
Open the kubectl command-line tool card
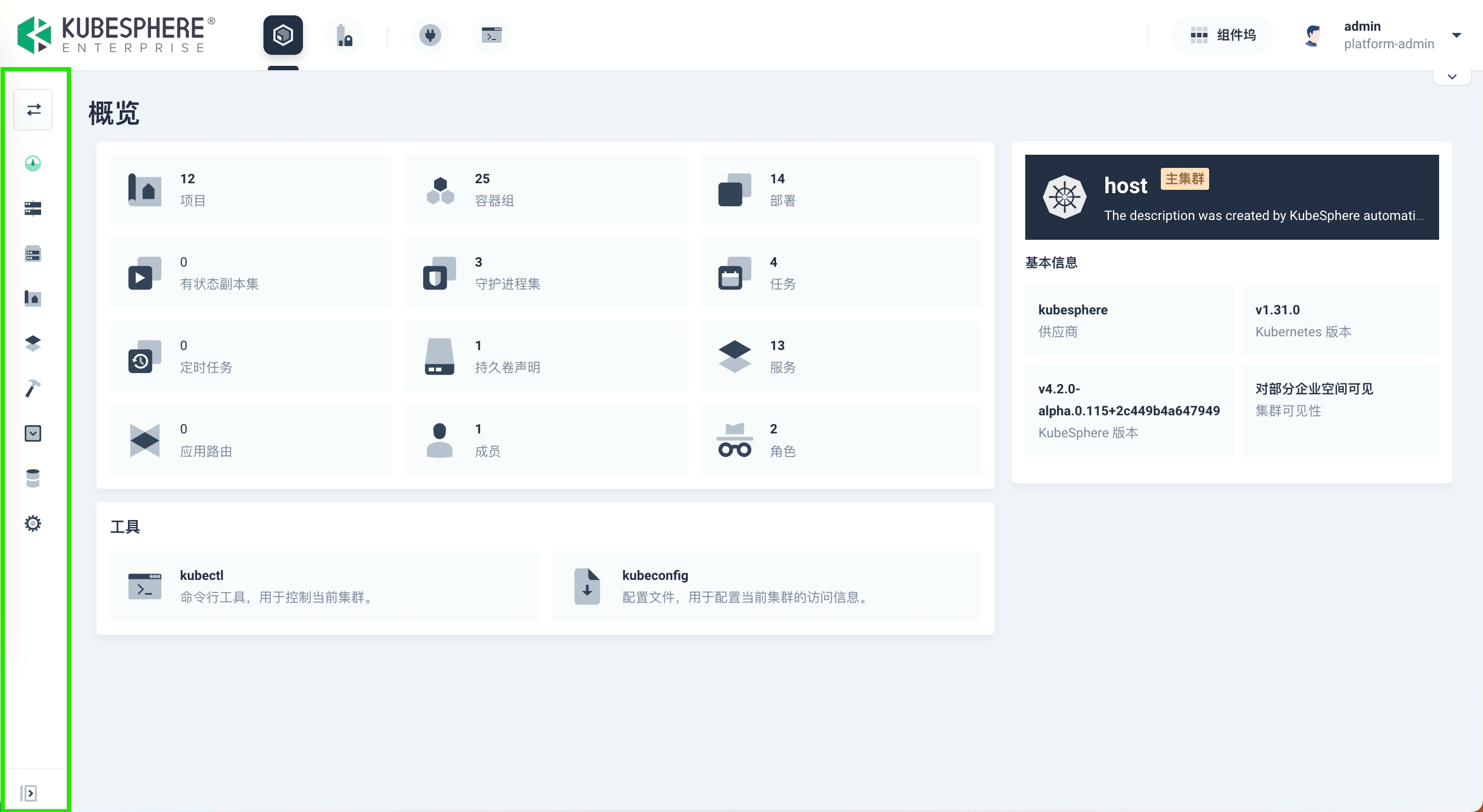[x=324, y=586]
